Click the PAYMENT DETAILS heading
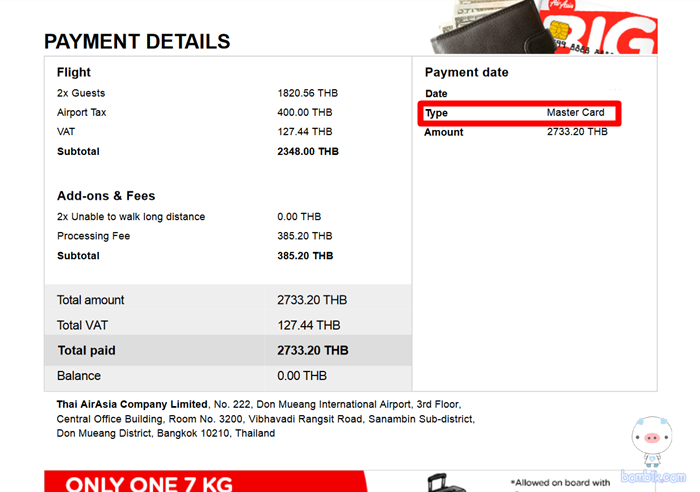This screenshot has height=492, width=700. click(137, 42)
